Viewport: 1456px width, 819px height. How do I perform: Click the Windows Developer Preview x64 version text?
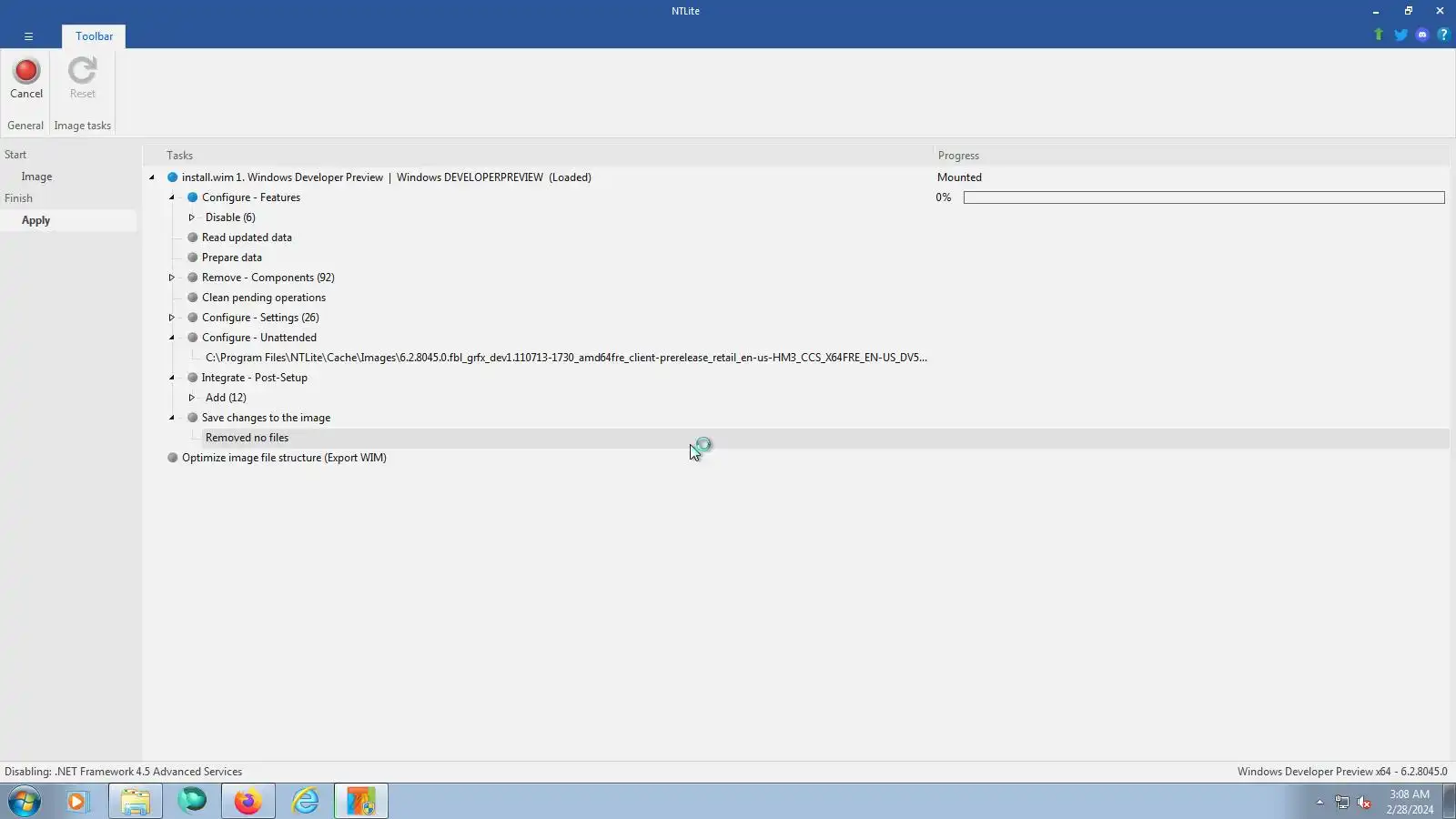coord(1342,772)
